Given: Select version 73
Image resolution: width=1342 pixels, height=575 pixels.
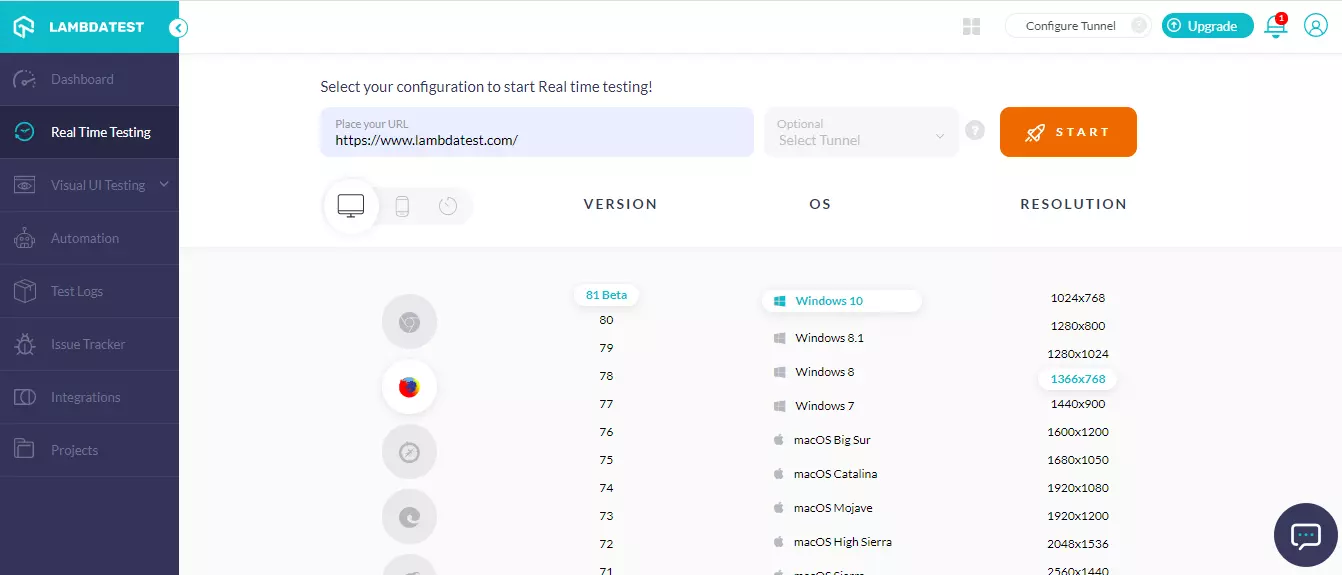Looking at the screenshot, I should tap(606, 516).
